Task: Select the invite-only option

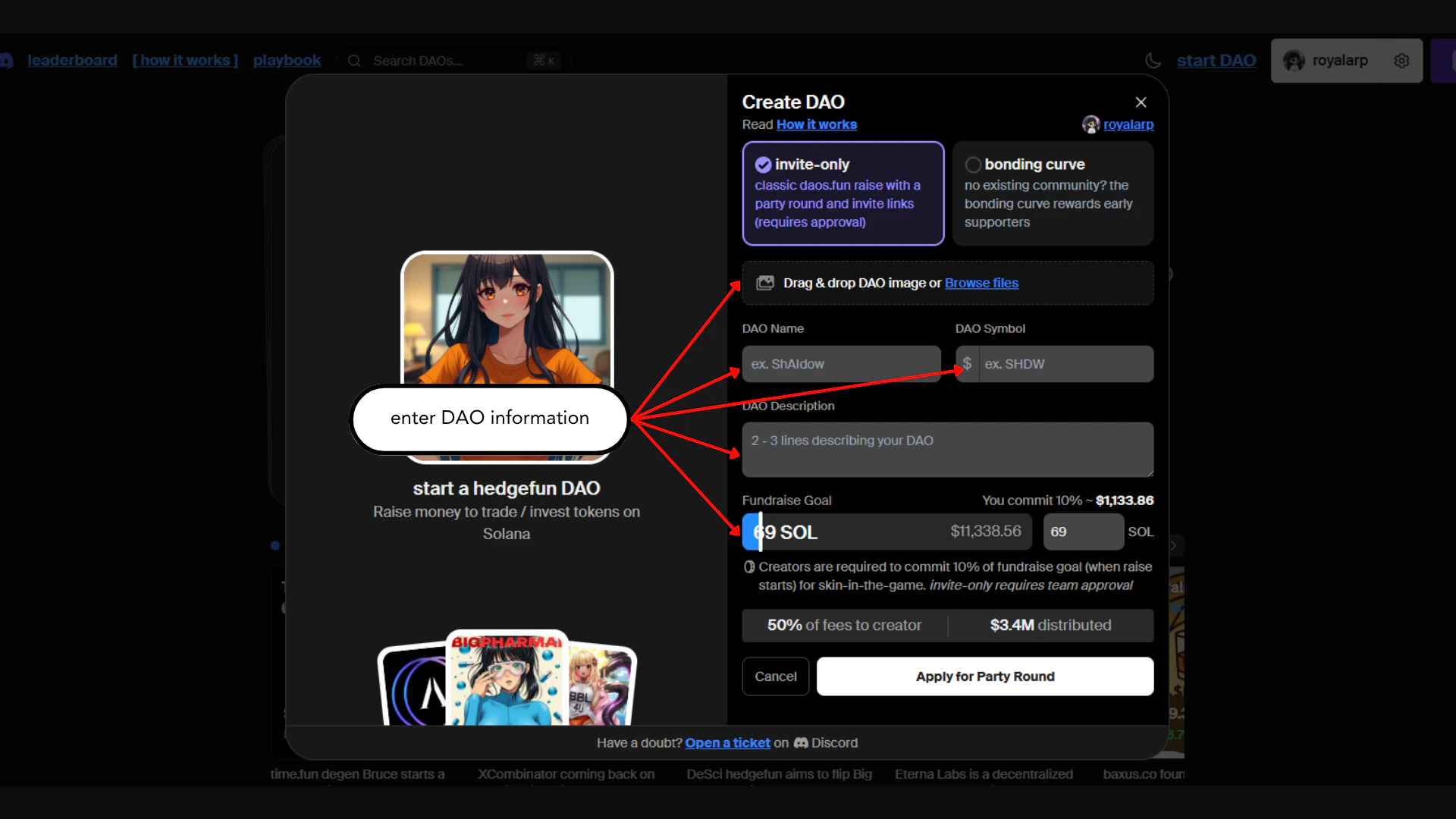Action: coord(843,193)
